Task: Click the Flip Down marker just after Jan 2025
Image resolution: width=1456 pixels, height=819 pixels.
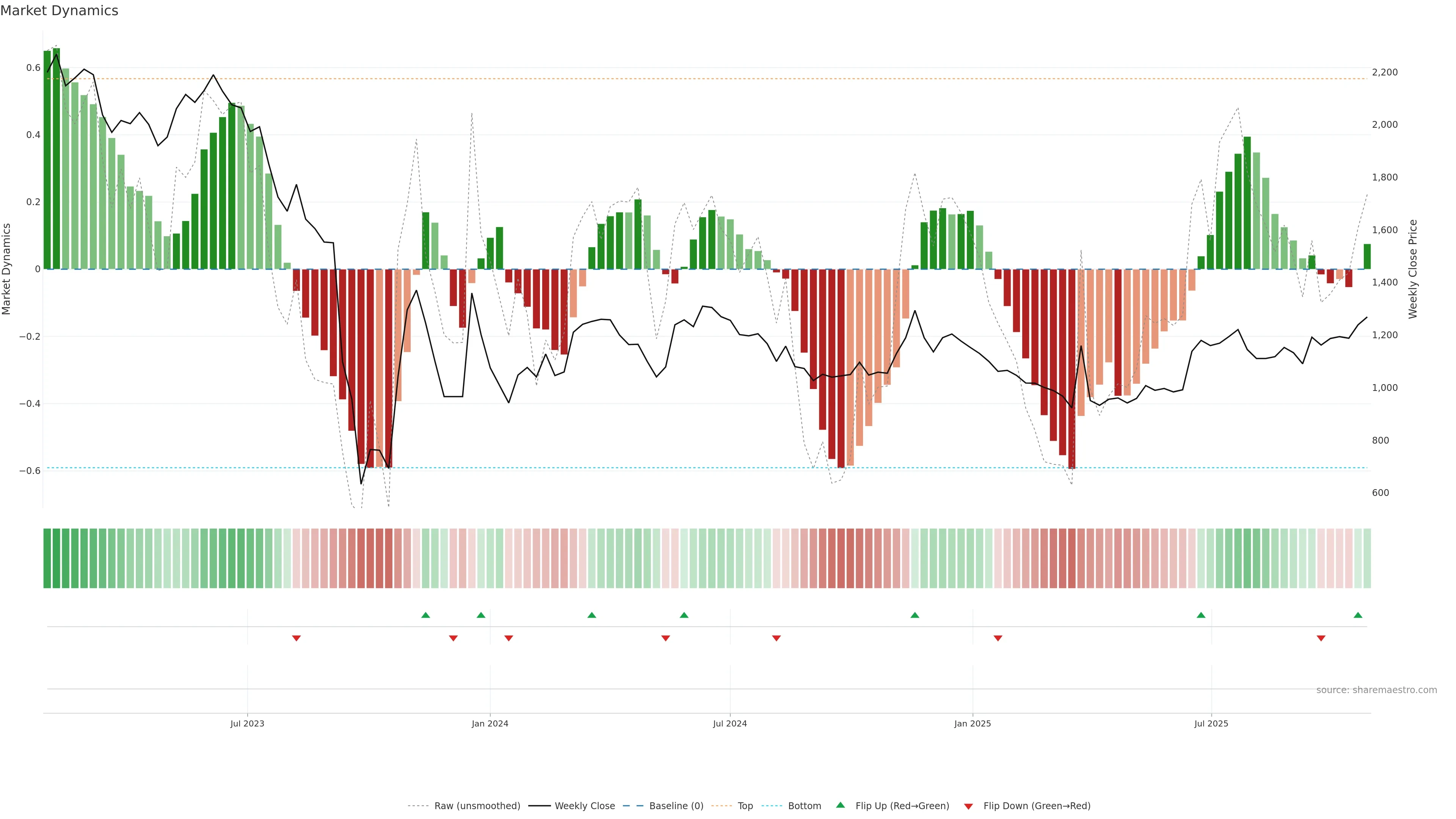Action: pyautogui.click(x=998, y=638)
